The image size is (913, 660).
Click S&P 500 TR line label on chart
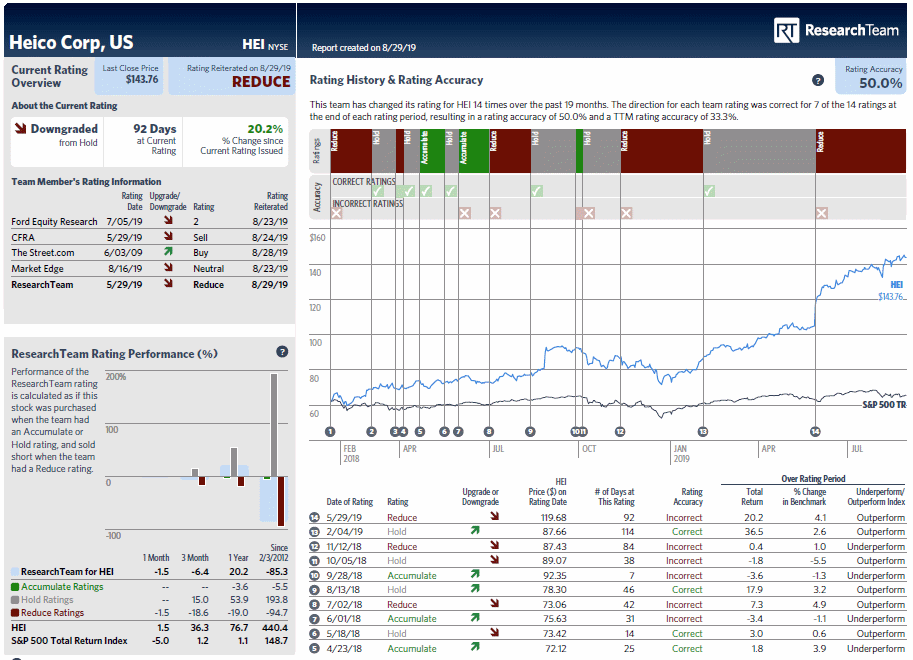click(884, 405)
